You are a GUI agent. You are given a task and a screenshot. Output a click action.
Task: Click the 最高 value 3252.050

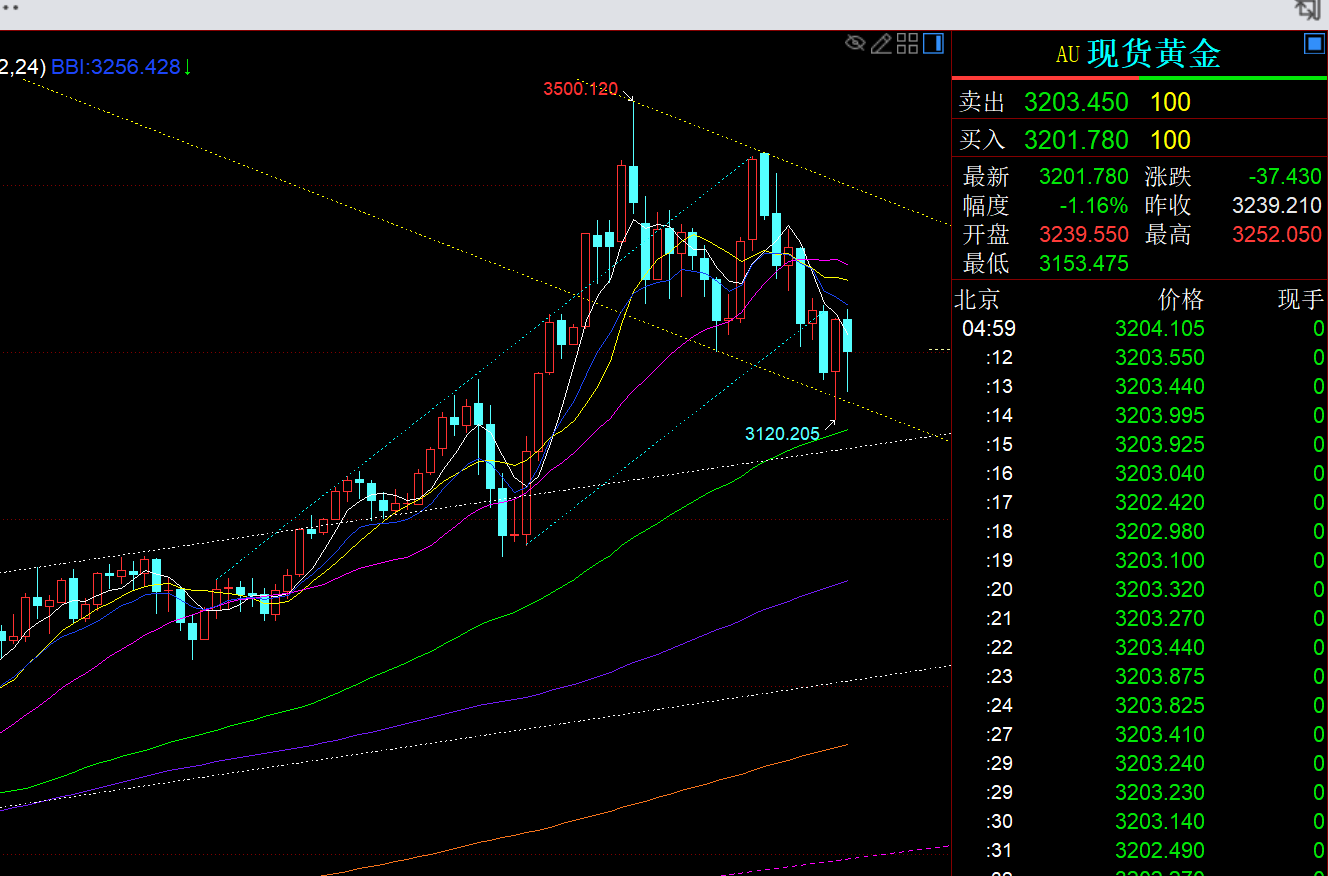pyautogui.click(x=1277, y=235)
